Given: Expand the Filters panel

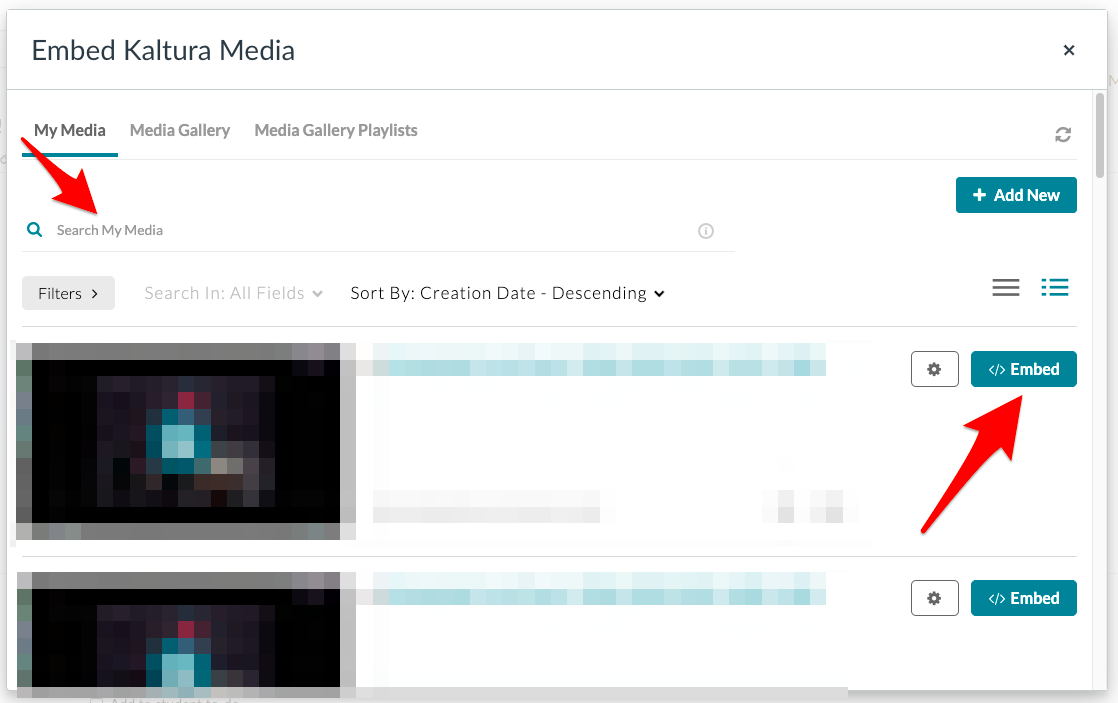Looking at the screenshot, I should [68, 293].
